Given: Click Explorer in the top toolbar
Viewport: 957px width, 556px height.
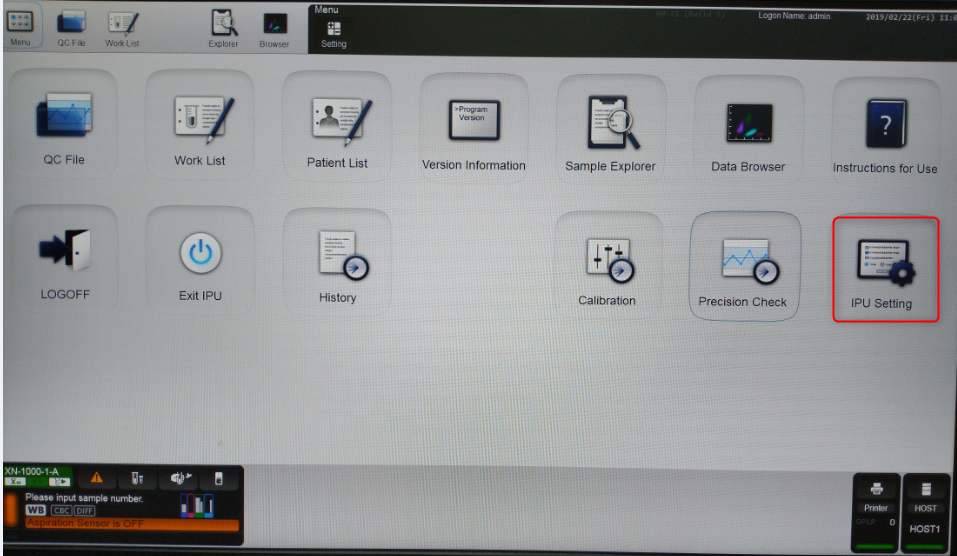Looking at the screenshot, I should point(223,27).
